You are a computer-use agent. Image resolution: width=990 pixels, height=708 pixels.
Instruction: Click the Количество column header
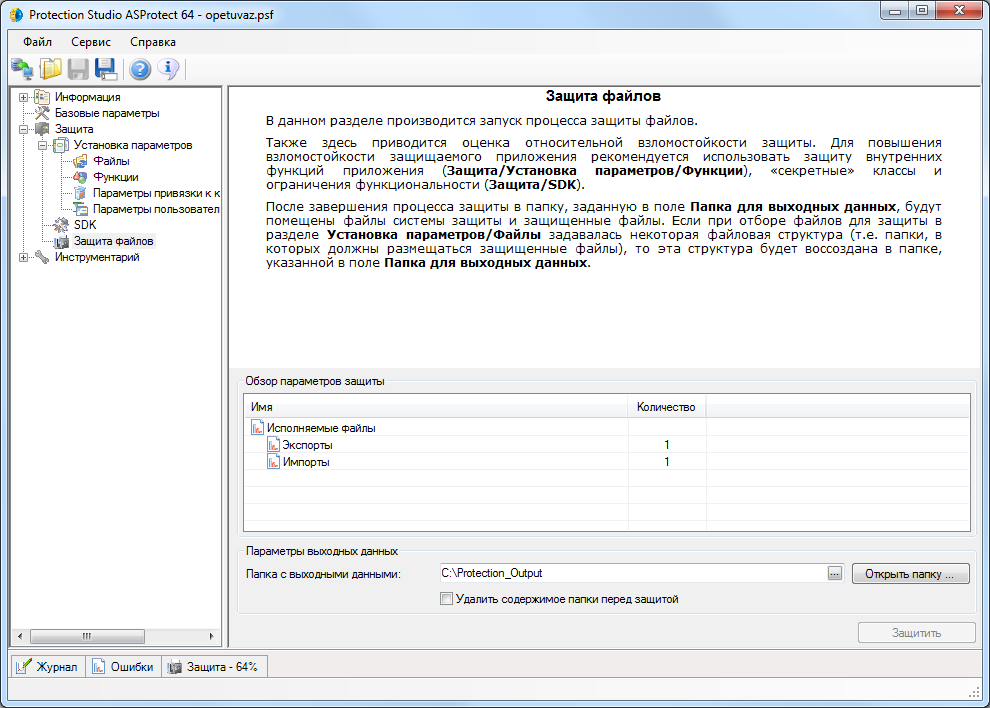(666, 407)
